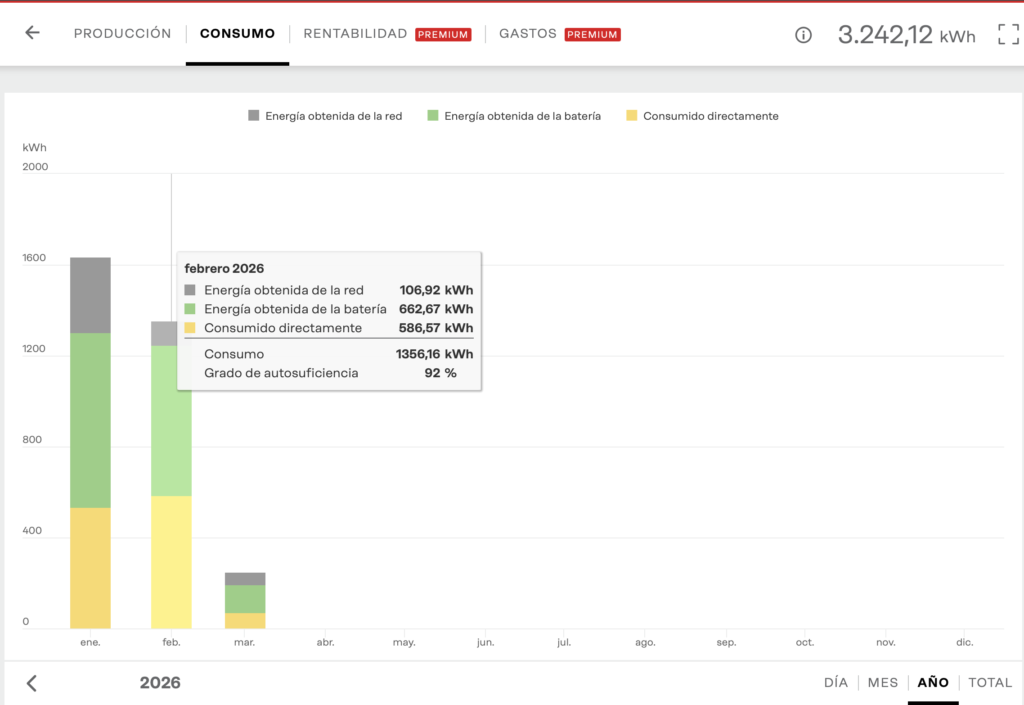The height and width of the screenshot is (705, 1024).
Task: Enter fullscreen with the expand icon
Action: pyautogui.click(x=1008, y=35)
